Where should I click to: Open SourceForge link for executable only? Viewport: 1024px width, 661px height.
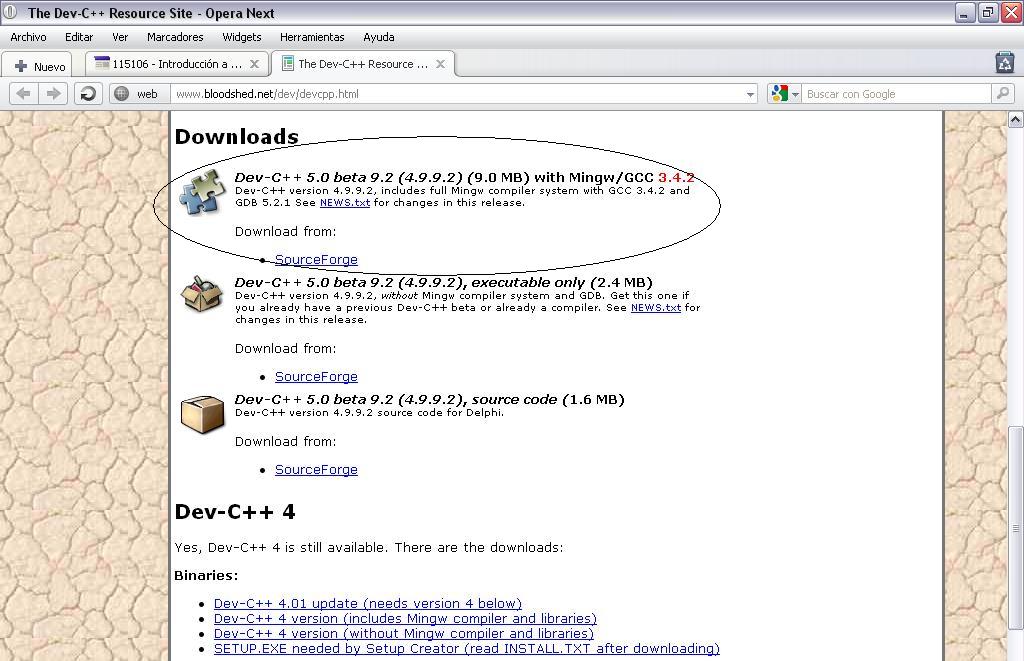pyautogui.click(x=316, y=377)
